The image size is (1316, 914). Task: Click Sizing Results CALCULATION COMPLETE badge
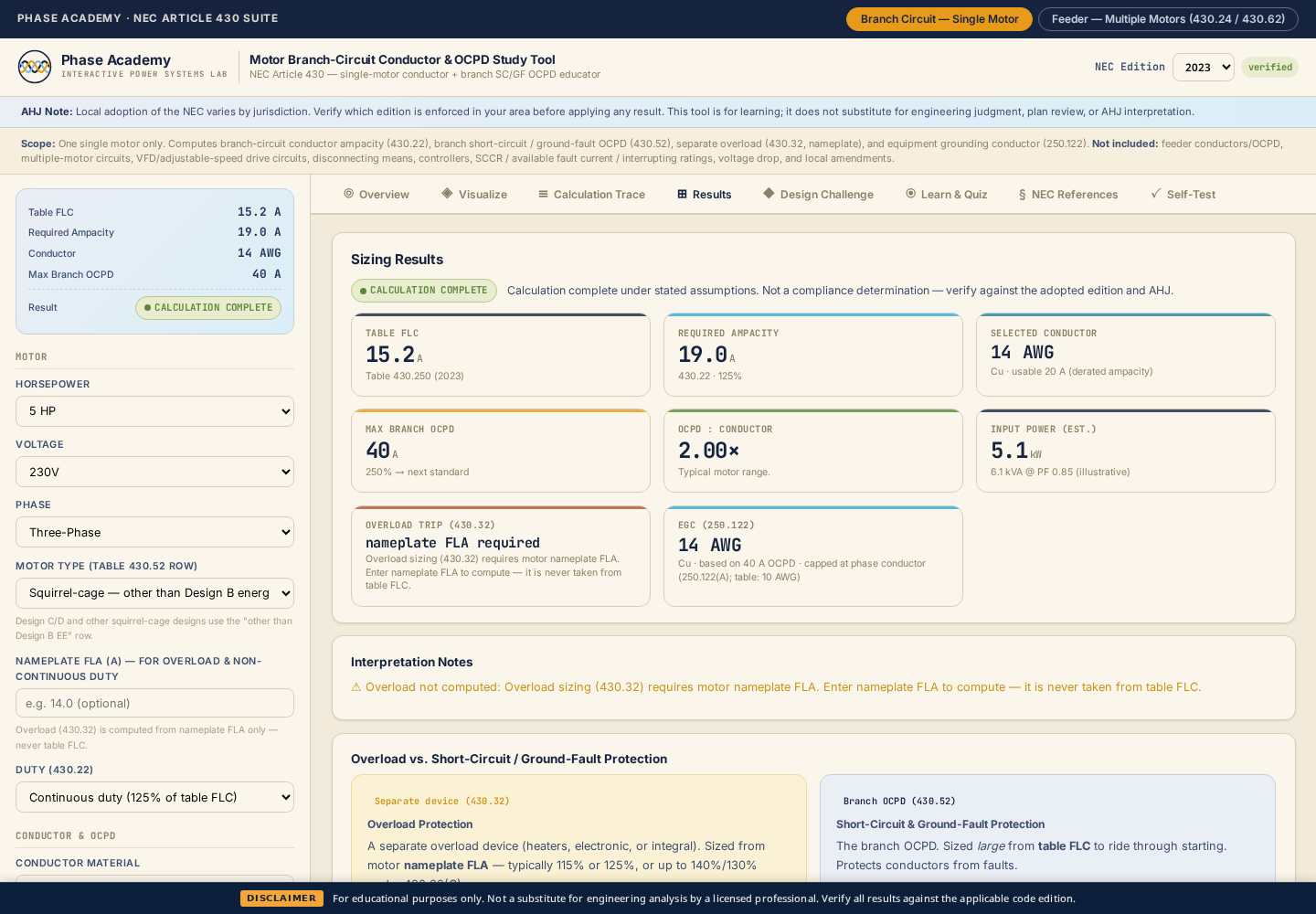click(x=424, y=291)
